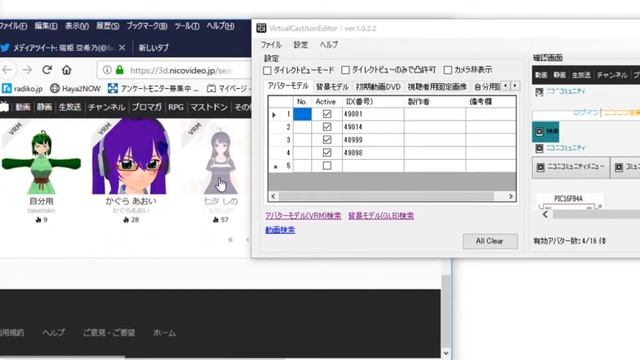Enable ダイレクトビューモード checkbox

(x=267, y=71)
